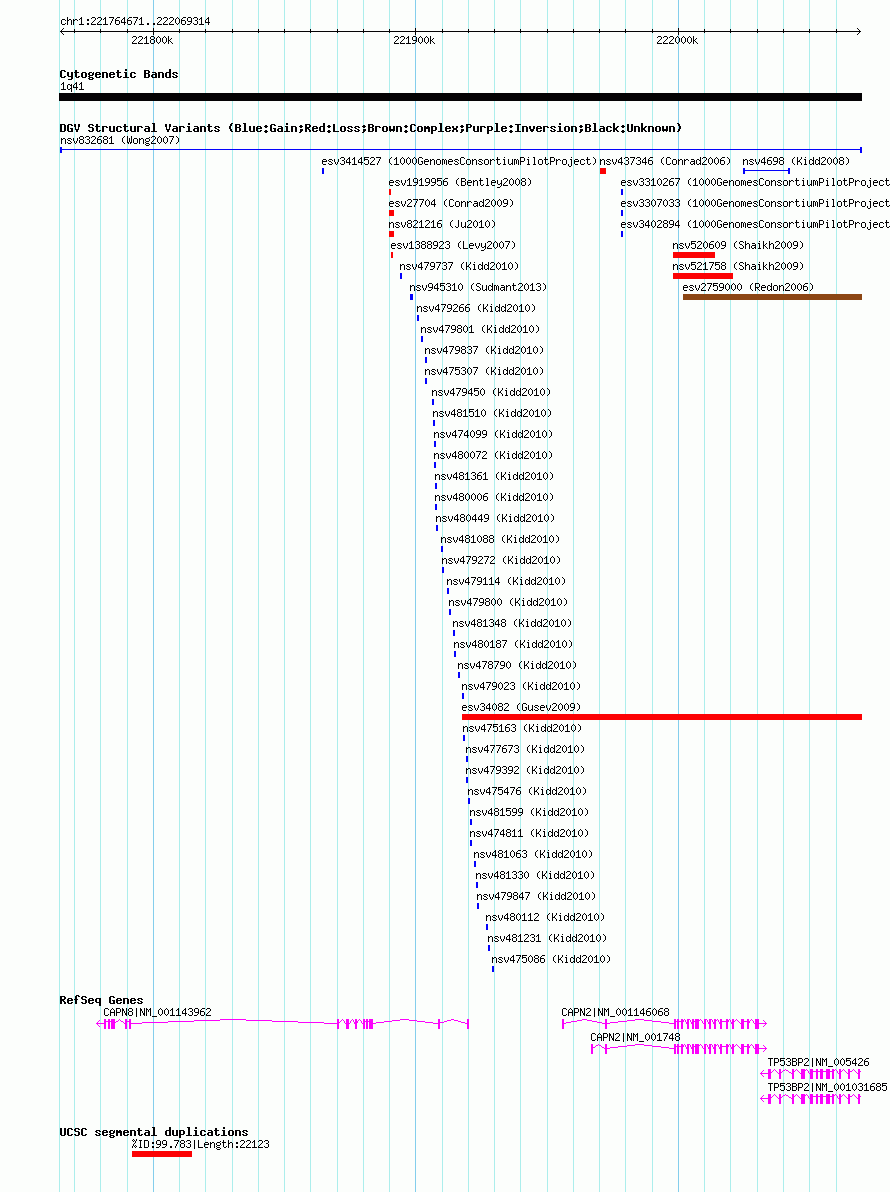The image size is (890, 1192).
Task: Open nsv481510 (Kidd2010) label
Action: 493,414
